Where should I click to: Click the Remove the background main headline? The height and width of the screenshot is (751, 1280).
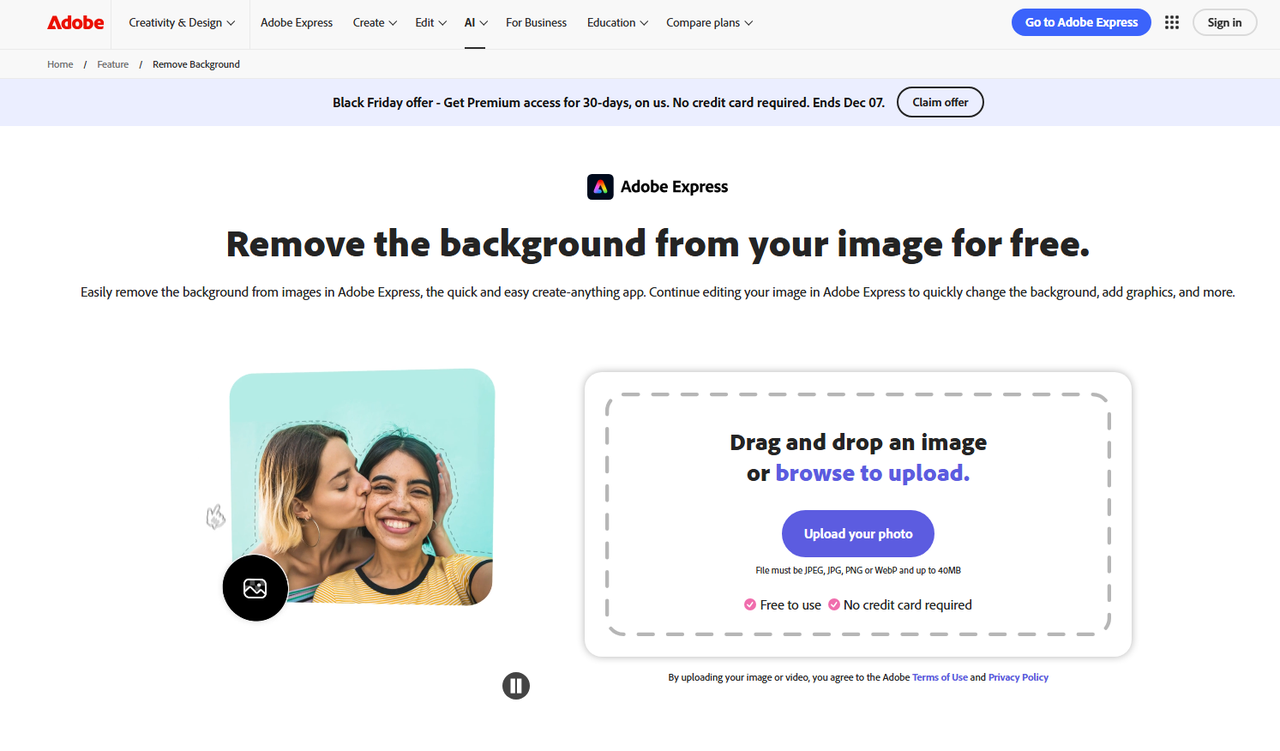tap(658, 244)
